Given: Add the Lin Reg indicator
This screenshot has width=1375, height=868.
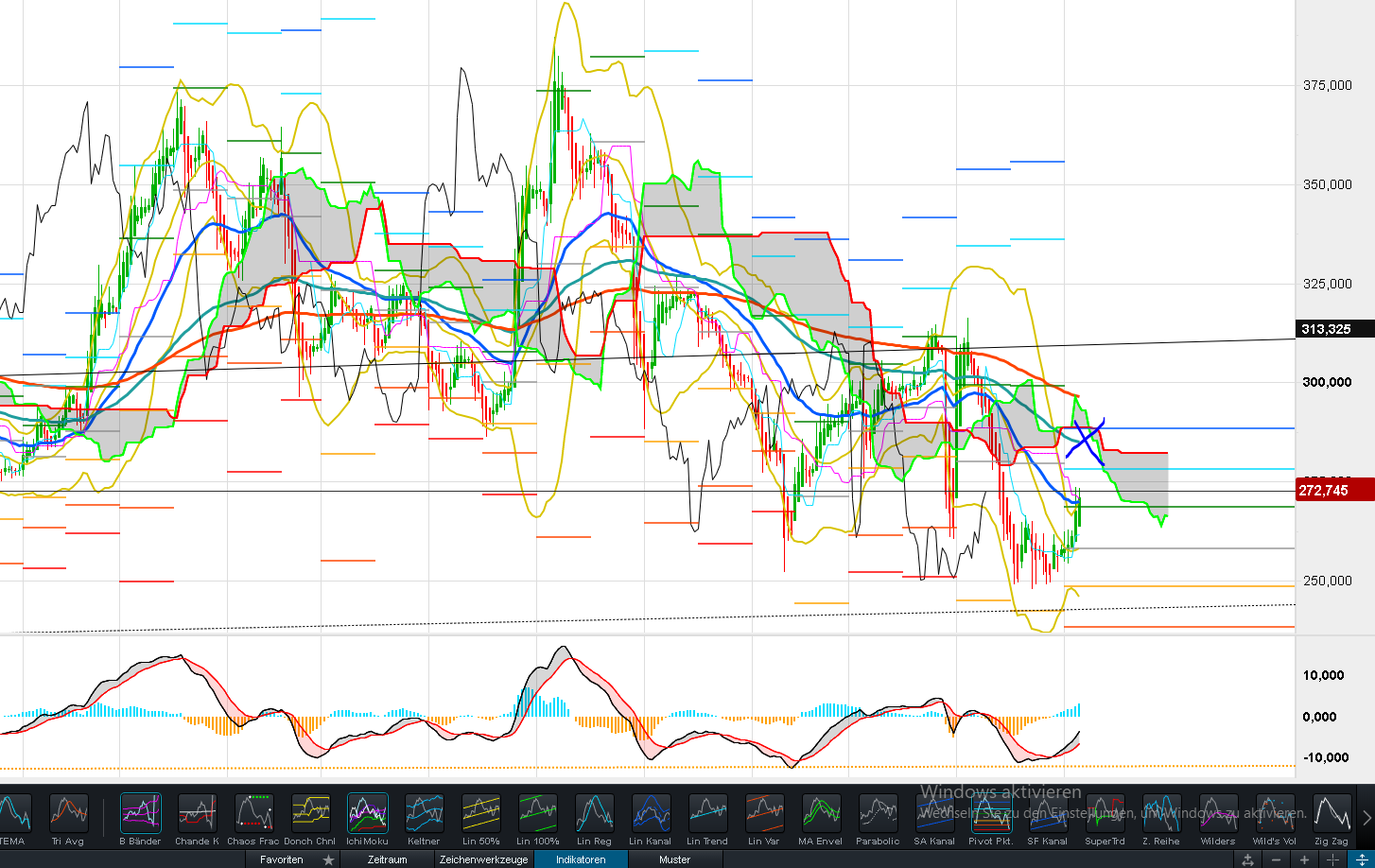Looking at the screenshot, I should [x=594, y=819].
